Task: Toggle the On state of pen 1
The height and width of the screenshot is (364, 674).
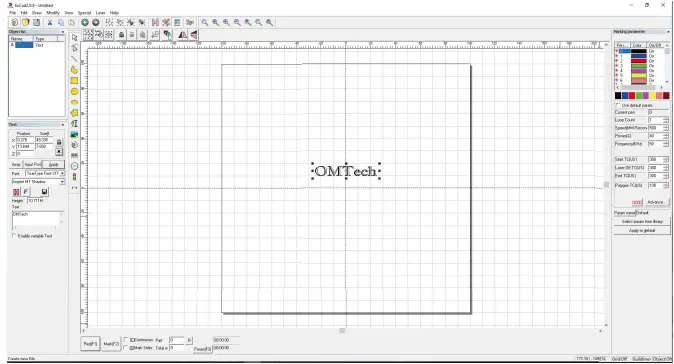Action: coord(652,56)
